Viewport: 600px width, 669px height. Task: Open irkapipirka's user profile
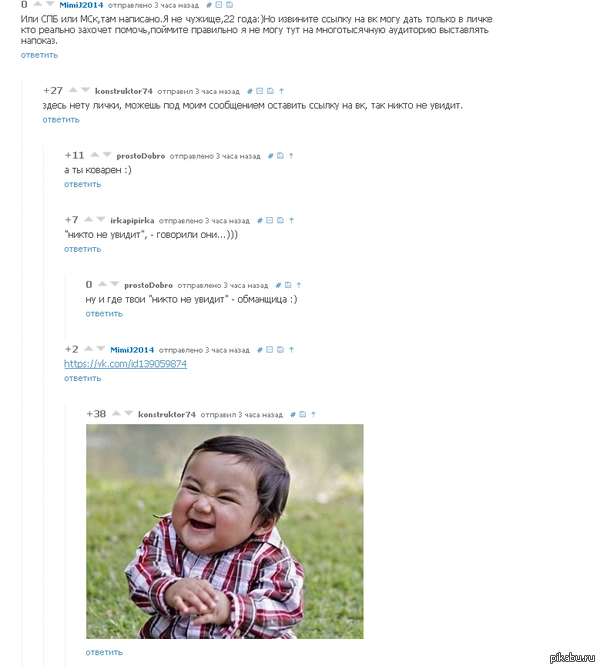(x=132, y=220)
